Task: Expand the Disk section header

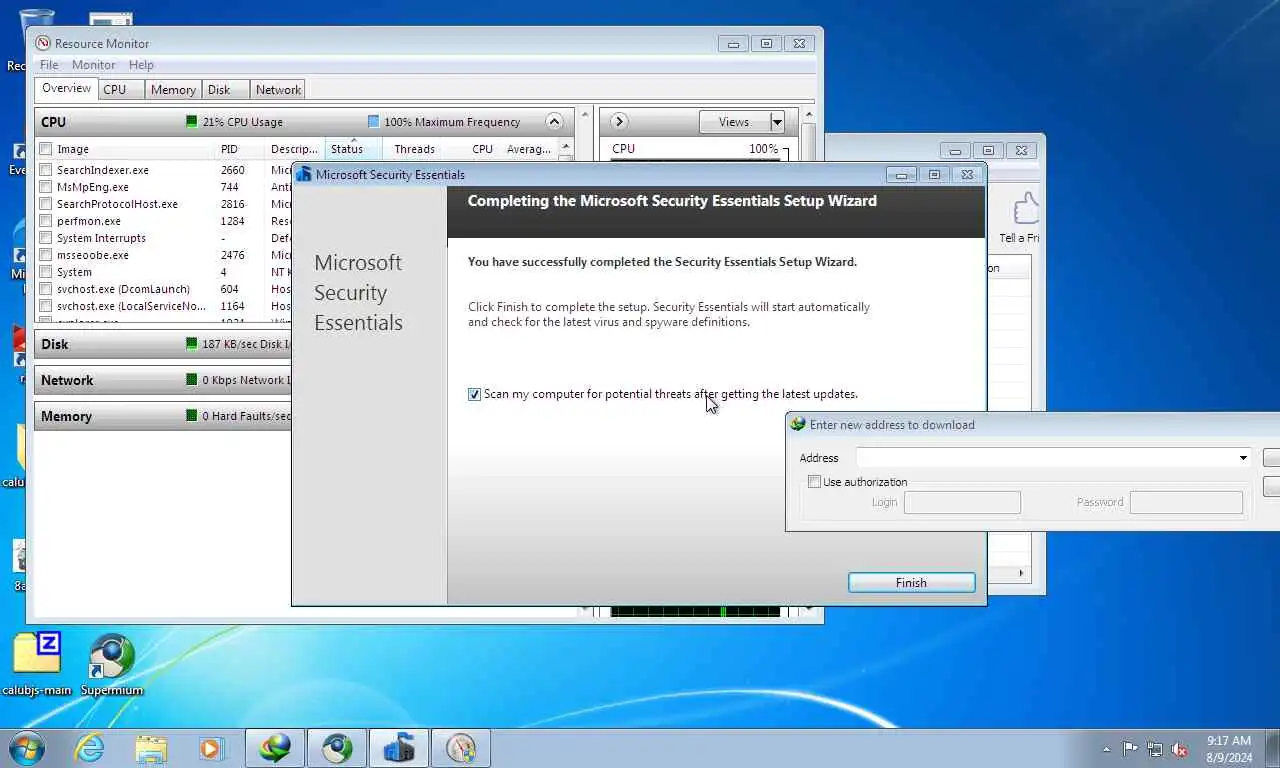Action: (163, 344)
